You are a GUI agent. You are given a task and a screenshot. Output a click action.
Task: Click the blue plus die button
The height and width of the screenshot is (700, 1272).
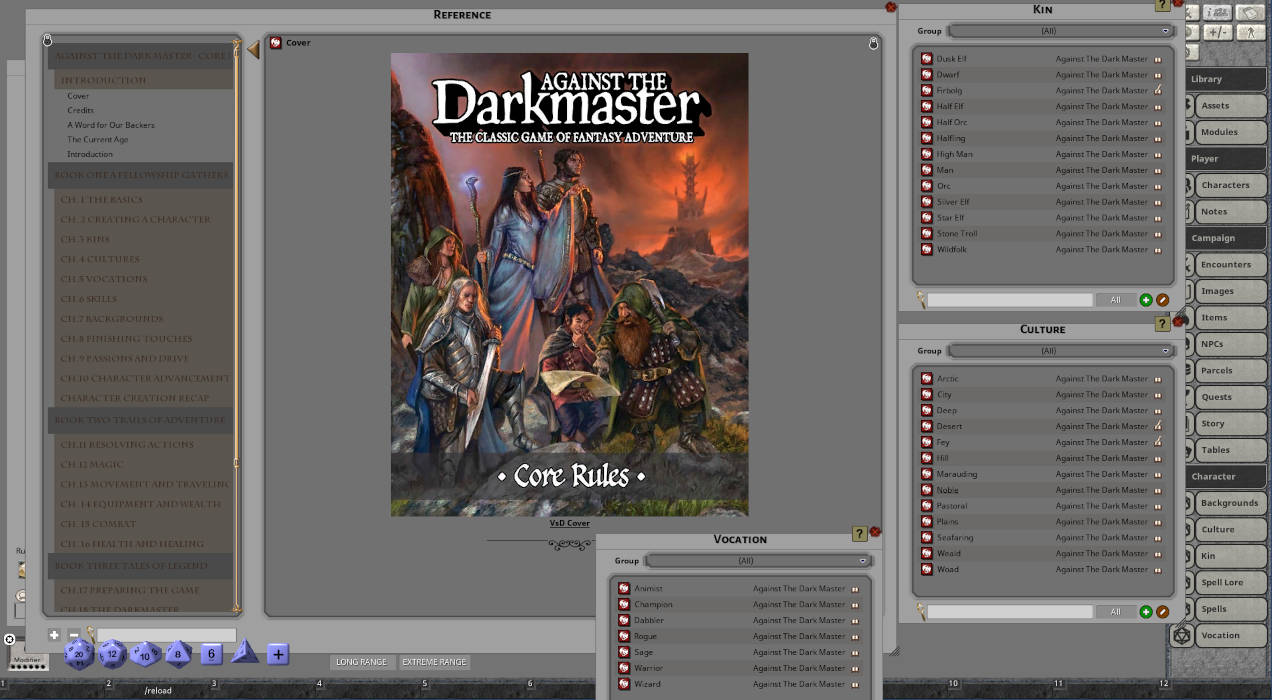[x=278, y=655]
